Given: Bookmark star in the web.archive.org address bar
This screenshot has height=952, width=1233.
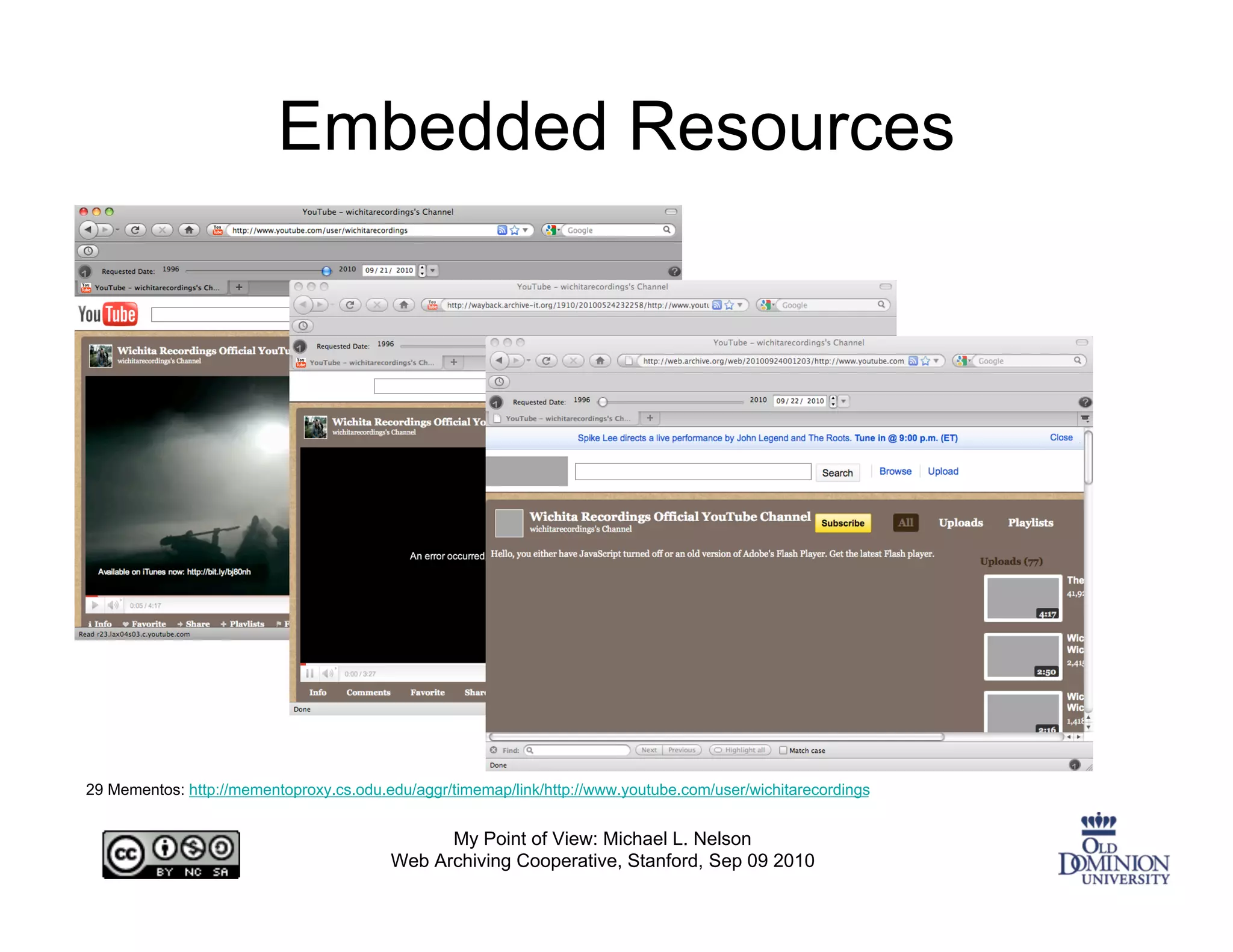Looking at the screenshot, I should (x=925, y=360).
